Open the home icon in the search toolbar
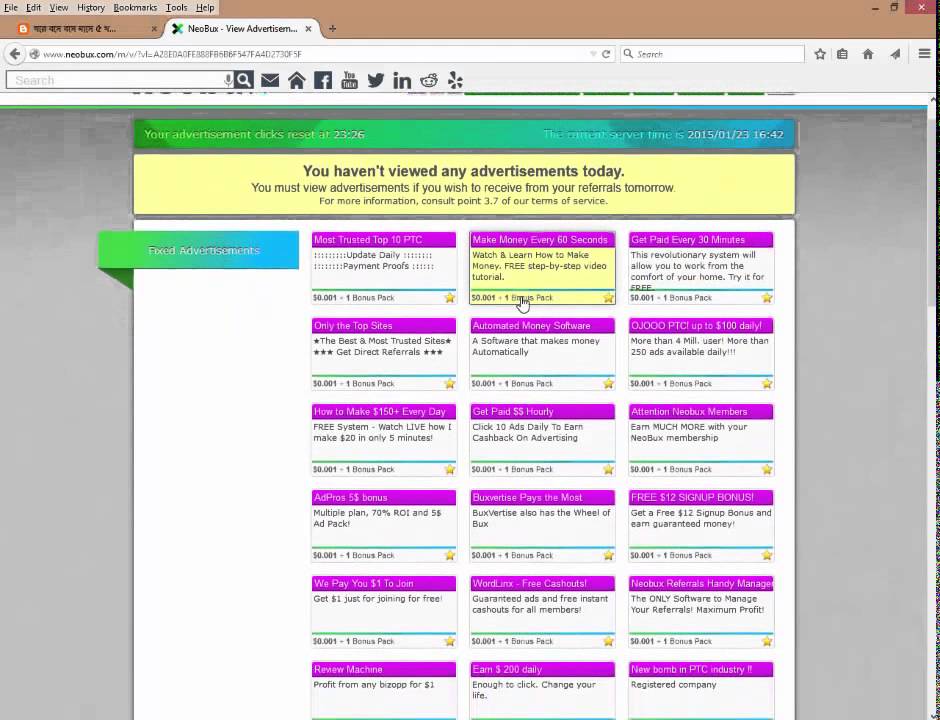940x720 pixels. pyautogui.click(x=296, y=80)
